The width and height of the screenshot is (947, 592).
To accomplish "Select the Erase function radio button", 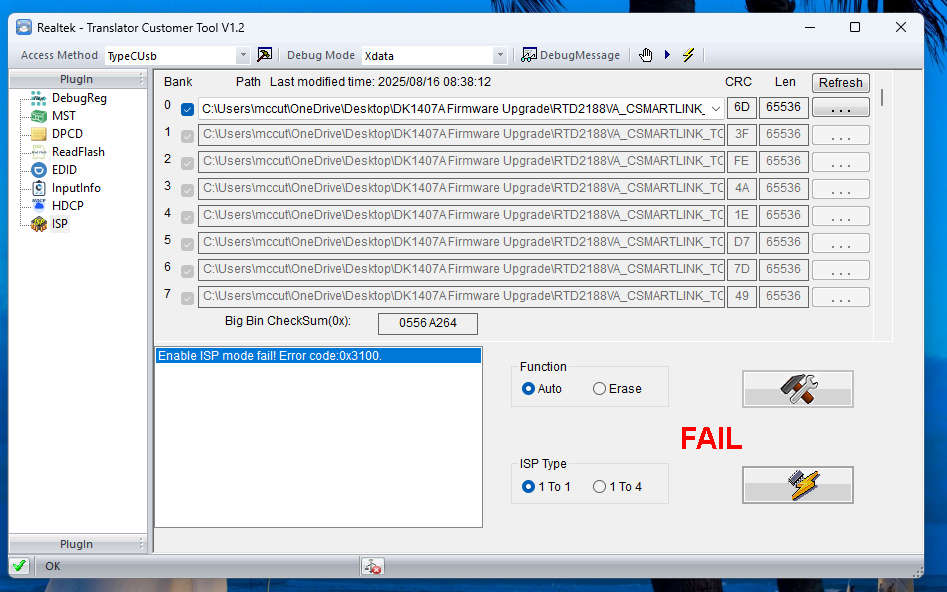I will (617, 389).
